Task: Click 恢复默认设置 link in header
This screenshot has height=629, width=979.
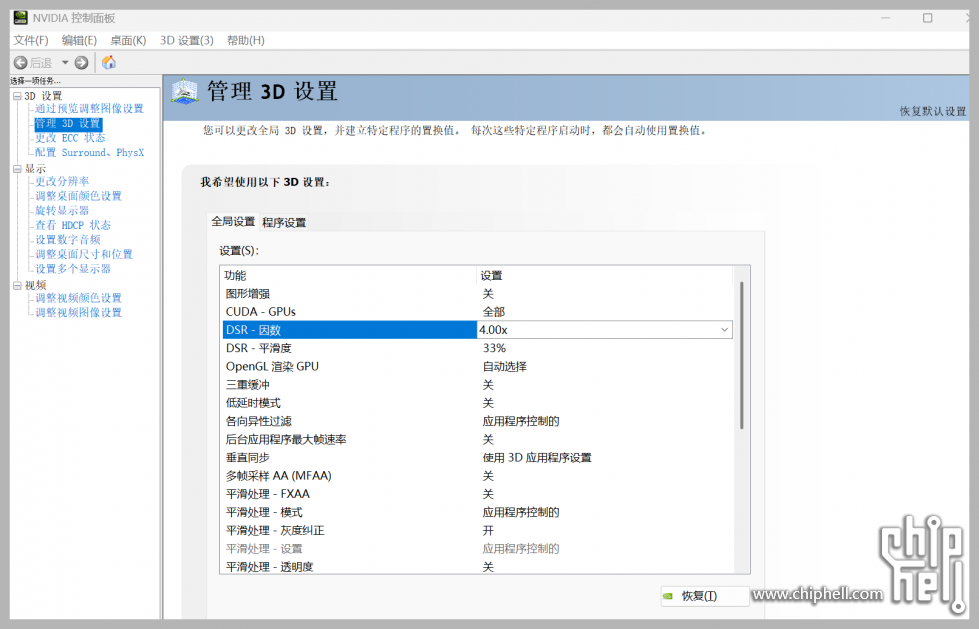Action: [933, 111]
